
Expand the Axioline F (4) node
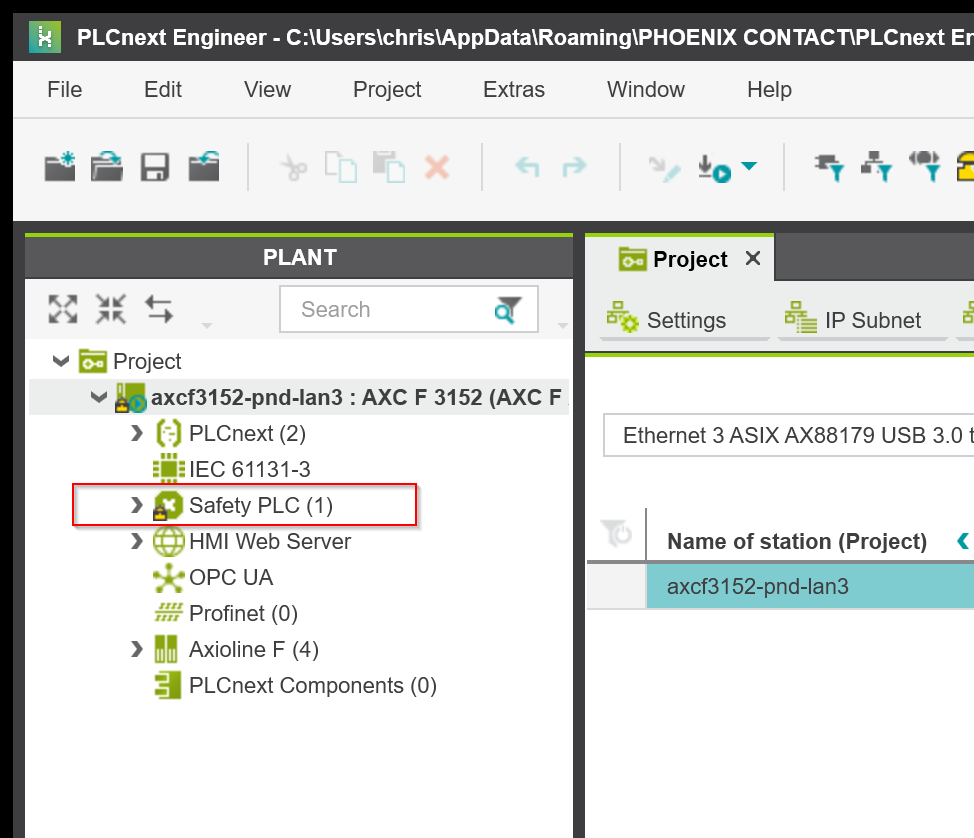click(x=137, y=649)
